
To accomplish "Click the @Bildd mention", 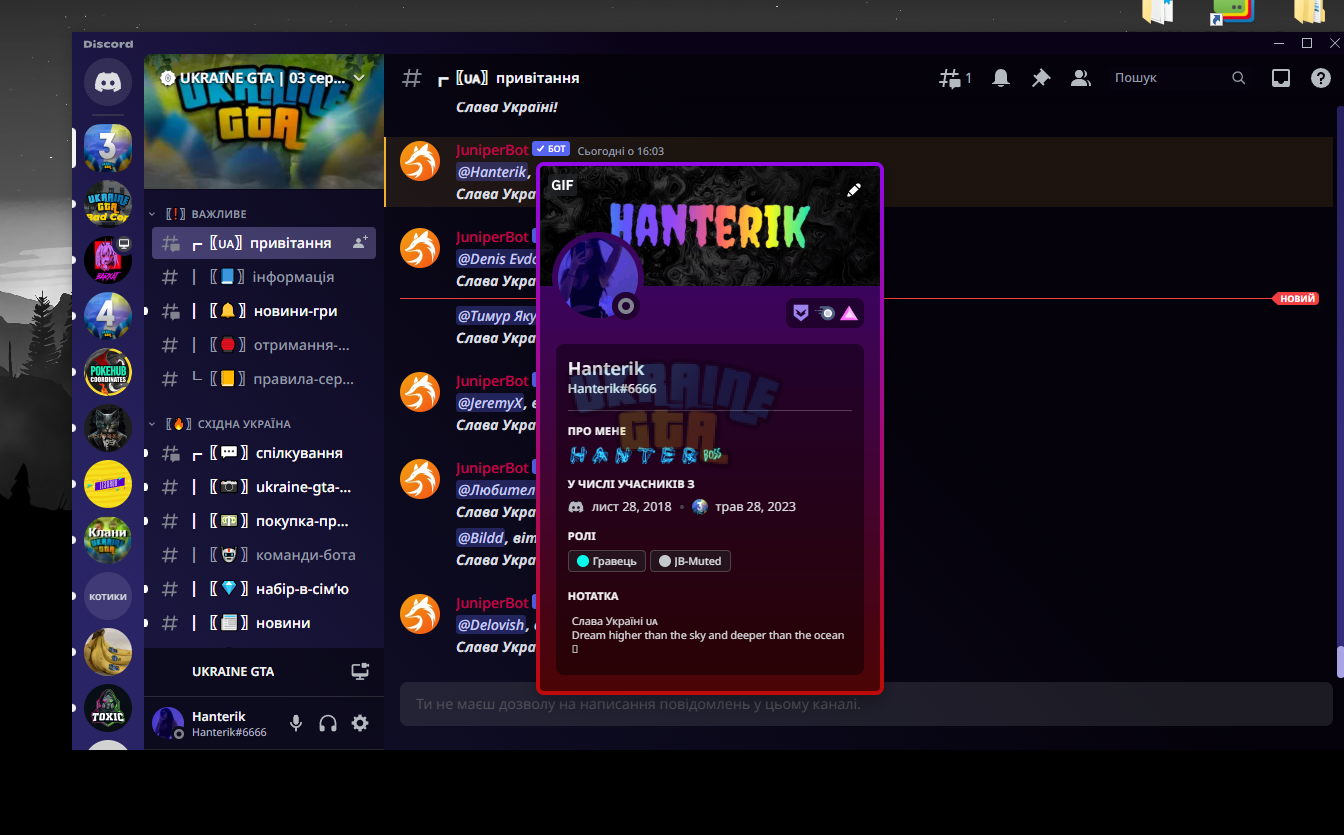I will click(480, 538).
